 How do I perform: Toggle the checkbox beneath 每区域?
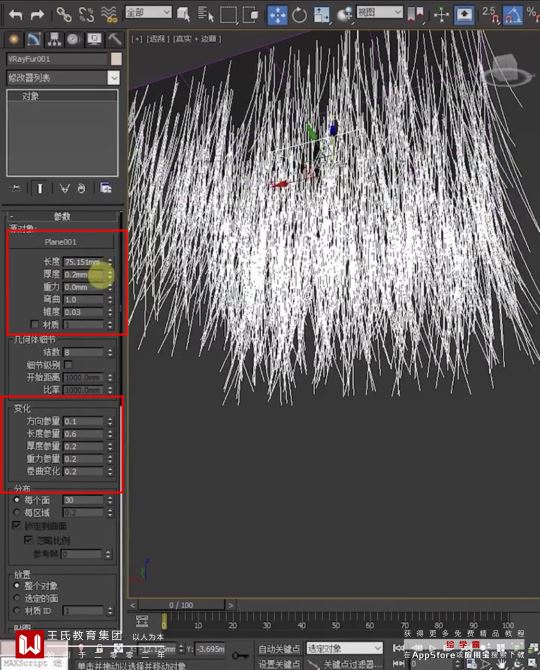pyautogui.click(x=17, y=525)
